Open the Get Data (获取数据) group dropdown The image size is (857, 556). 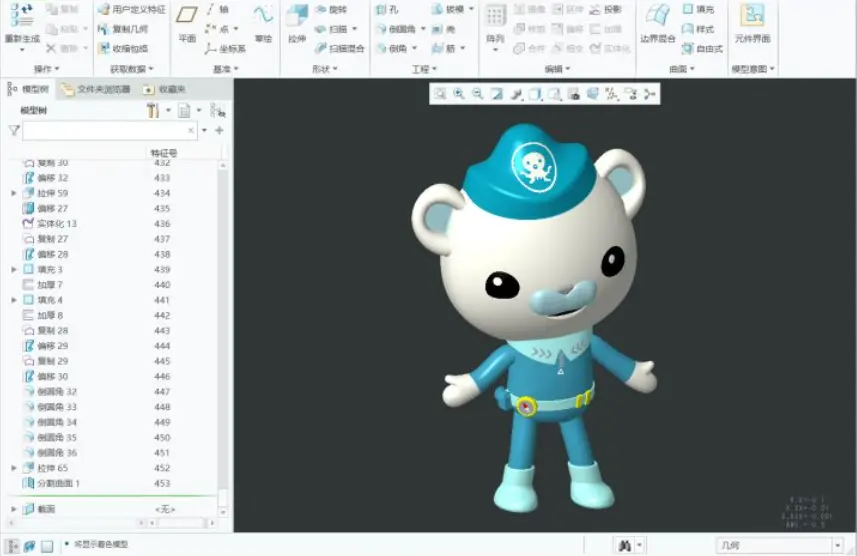point(132,69)
